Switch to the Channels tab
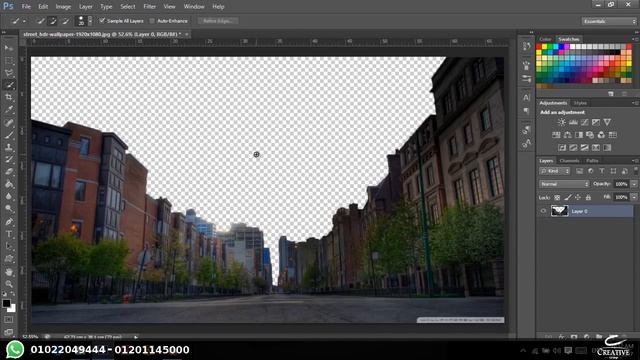Screen dimensions: 640x360 (x=569, y=161)
